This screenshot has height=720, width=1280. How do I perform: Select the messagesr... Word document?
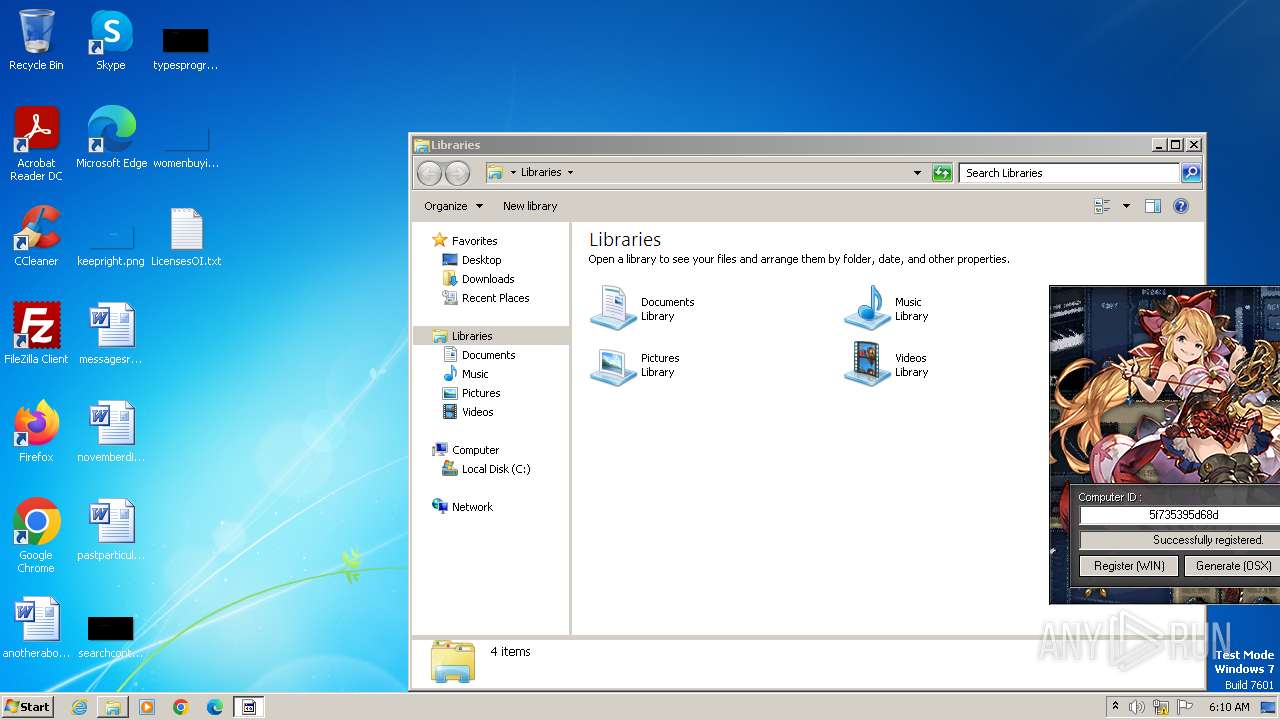(x=111, y=334)
